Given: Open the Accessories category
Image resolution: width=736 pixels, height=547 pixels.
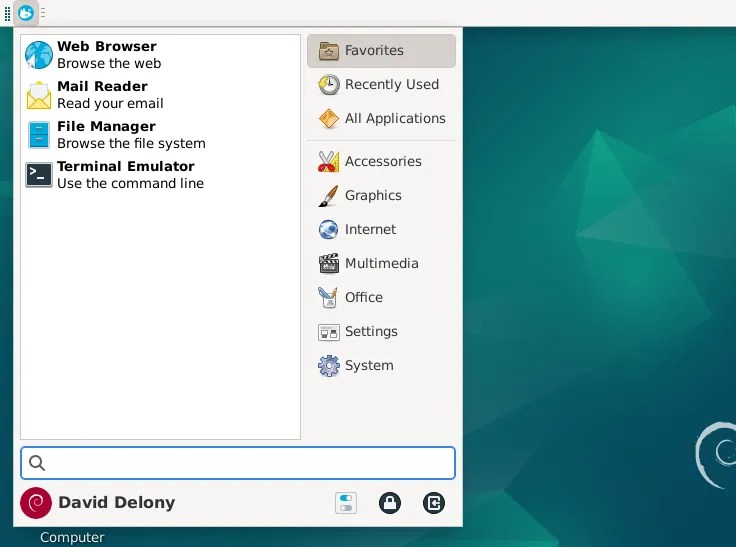Looking at the screenshot, I should [x=381, y=162].
